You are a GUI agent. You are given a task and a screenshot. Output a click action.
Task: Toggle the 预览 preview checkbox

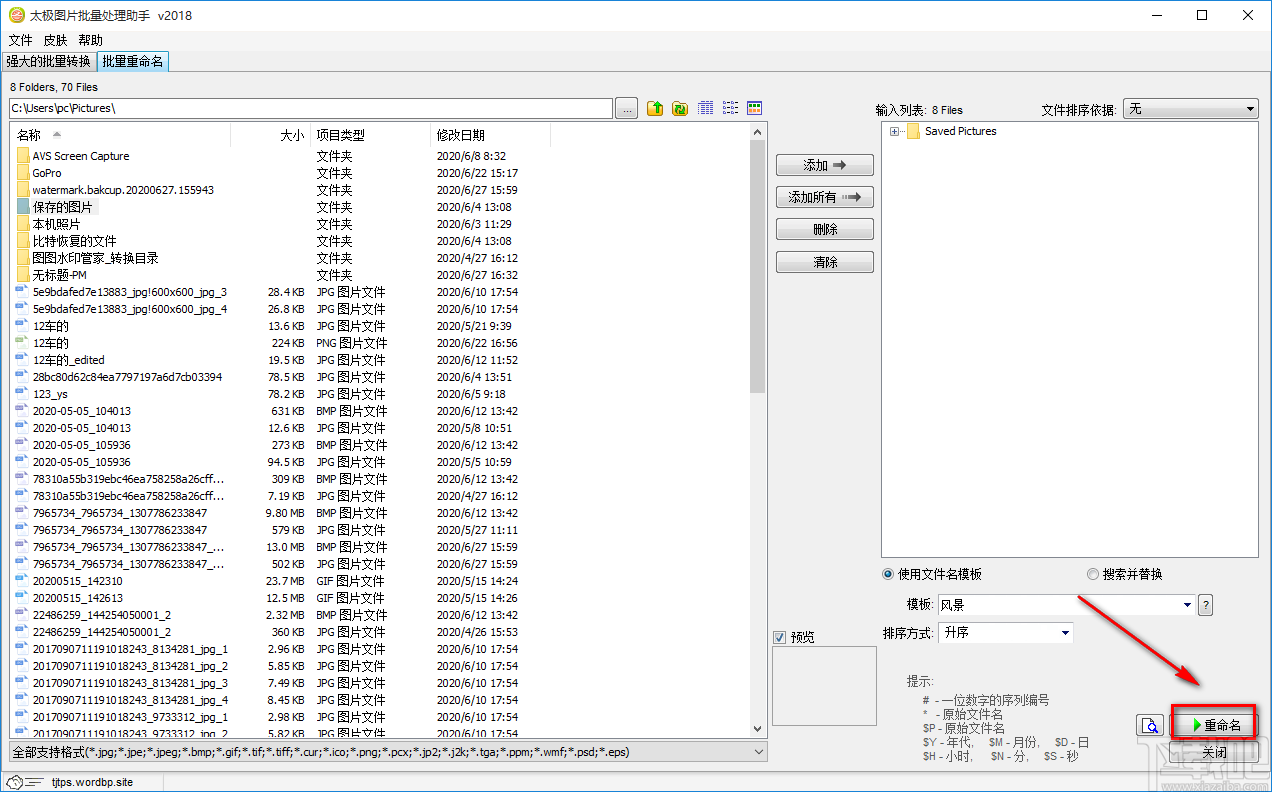click(780, 637)
